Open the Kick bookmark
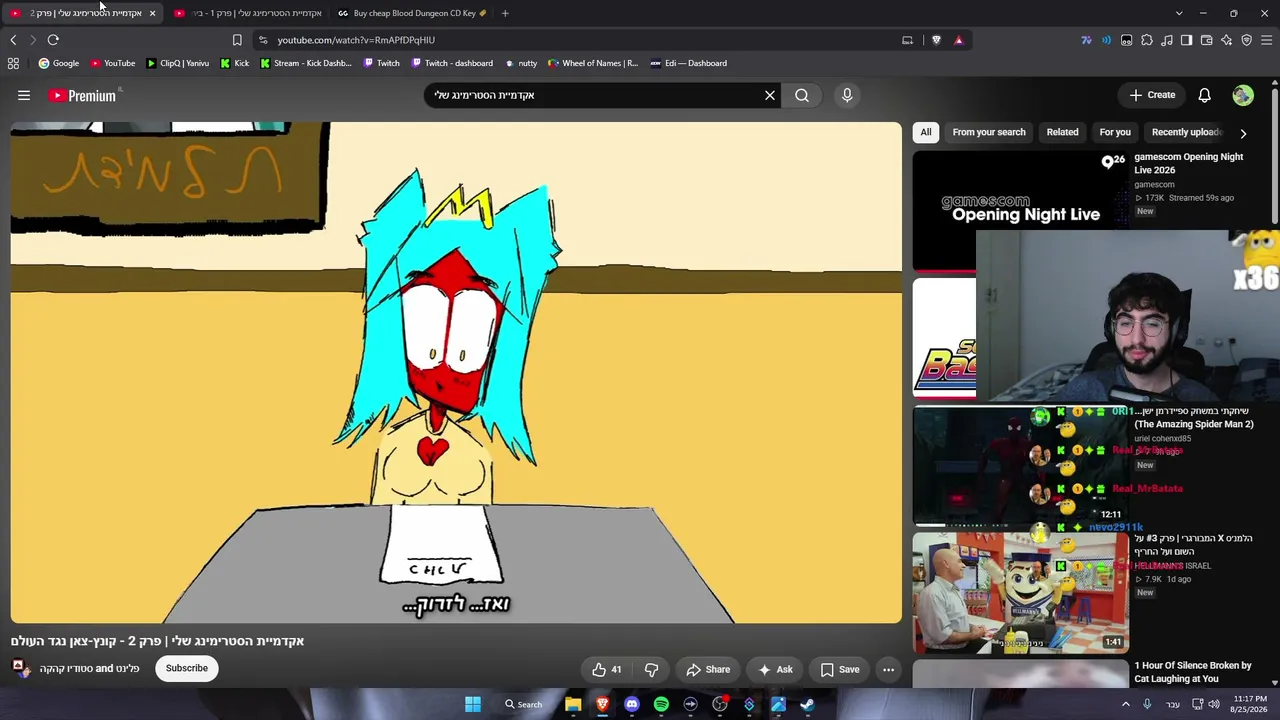Viewport: 1280px width, 720px height. (234, 63)
